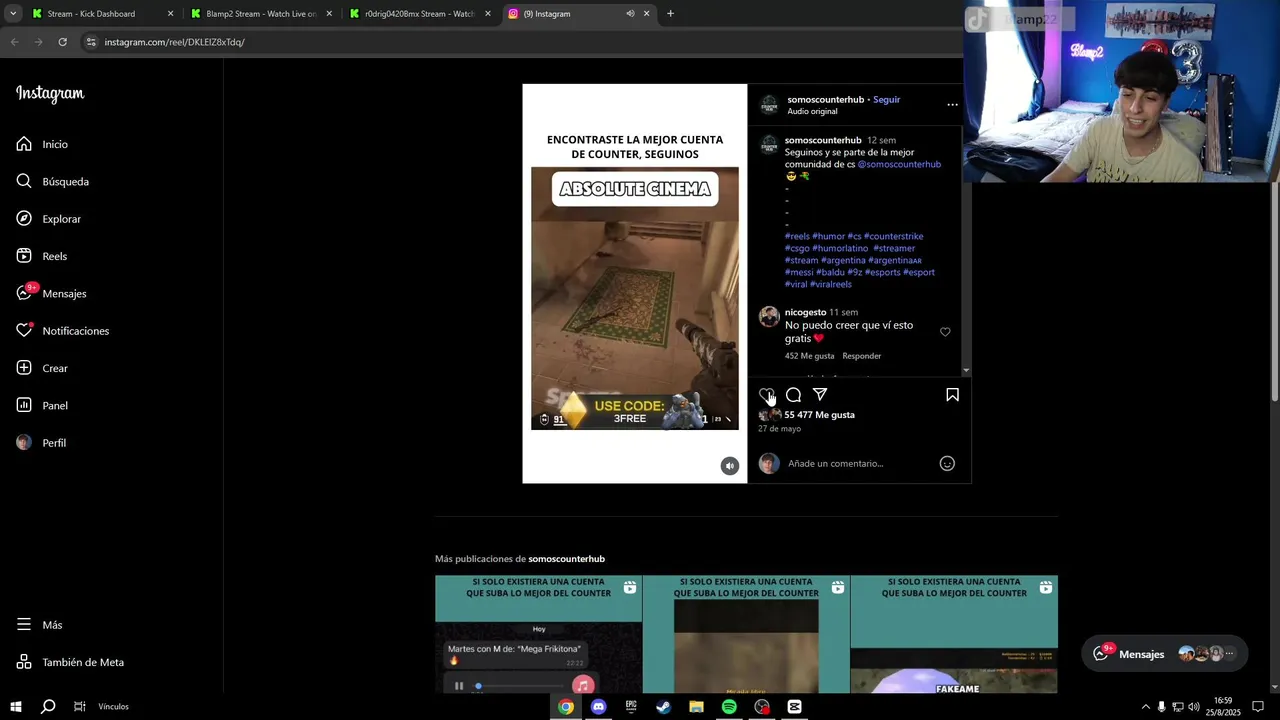View the 55 477 Me gusta list
Screen dimensions: 1280x720
tap(819, 415)
